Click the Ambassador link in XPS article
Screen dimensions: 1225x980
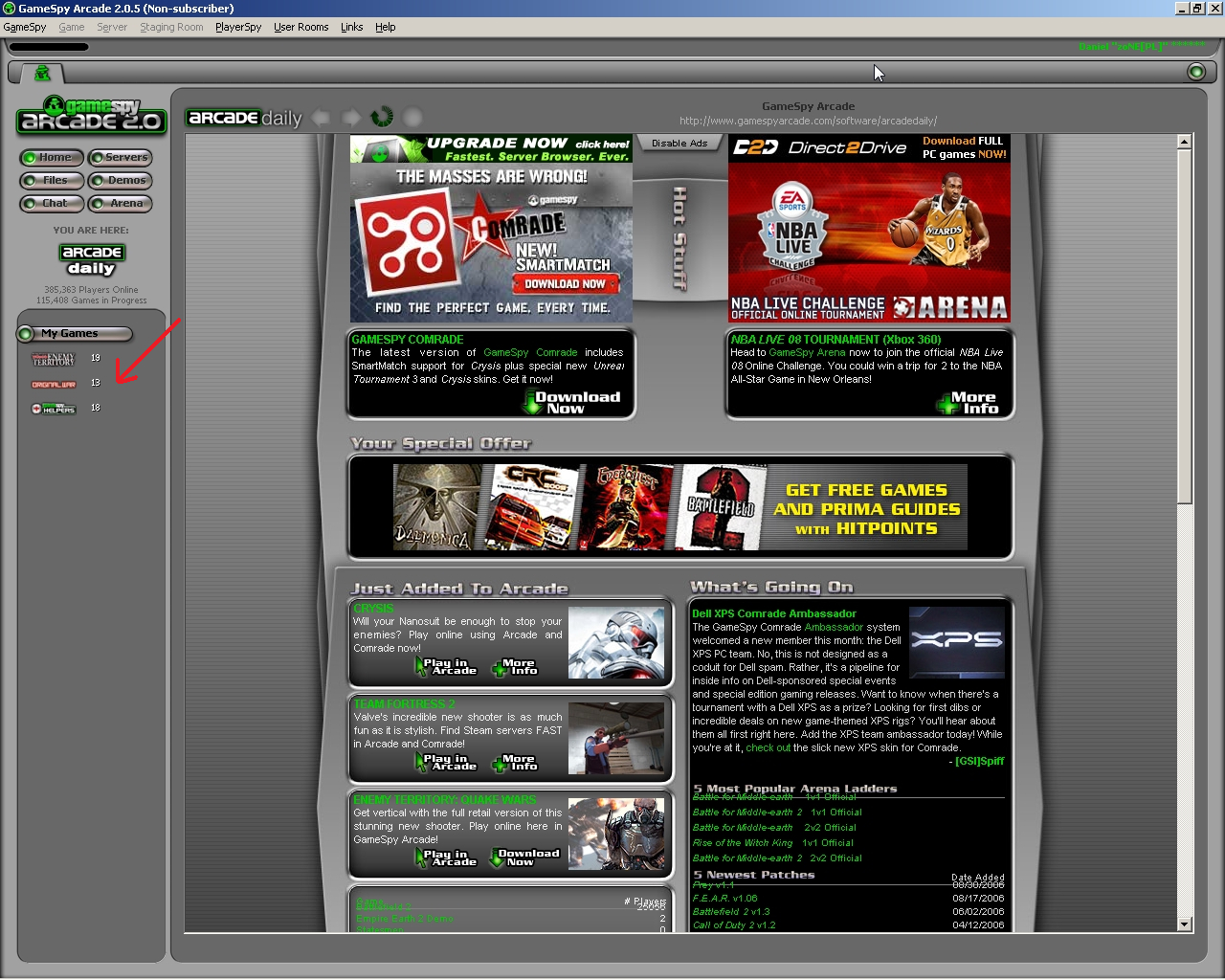point(834,628)
